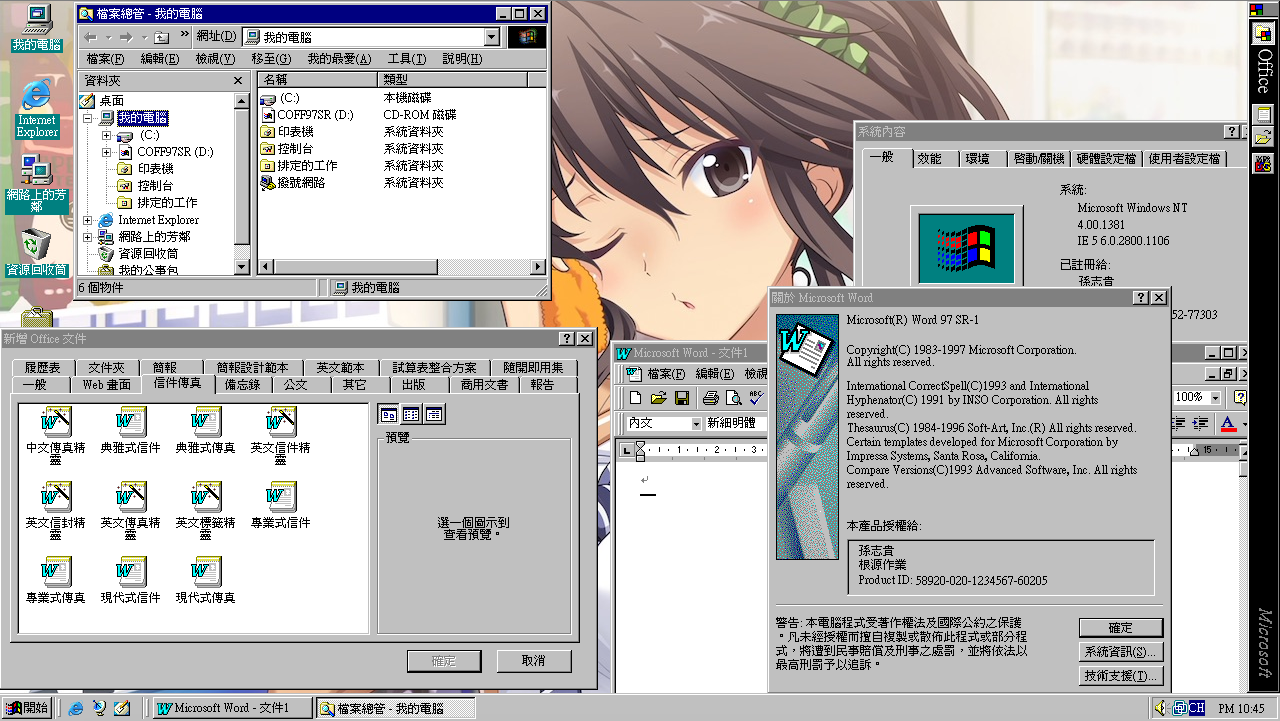
Task: Switch to the 備忘錄 tab in template dialog
Action: [x=242, y=385]
